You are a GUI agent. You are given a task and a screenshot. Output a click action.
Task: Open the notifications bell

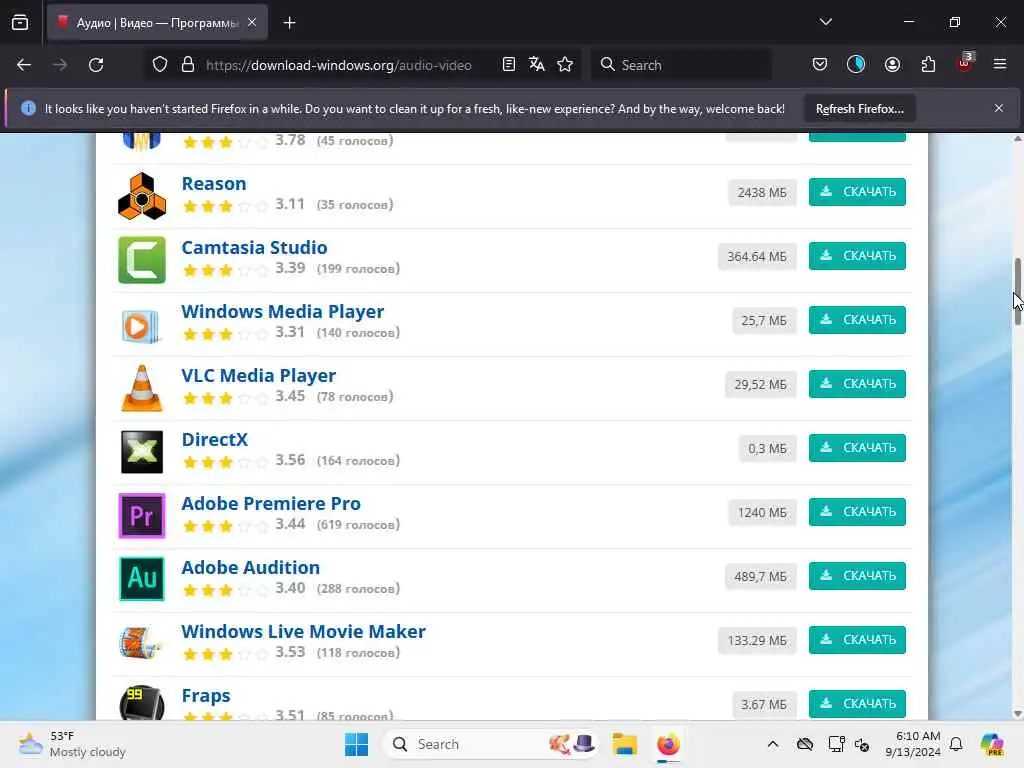pos(956,744)
